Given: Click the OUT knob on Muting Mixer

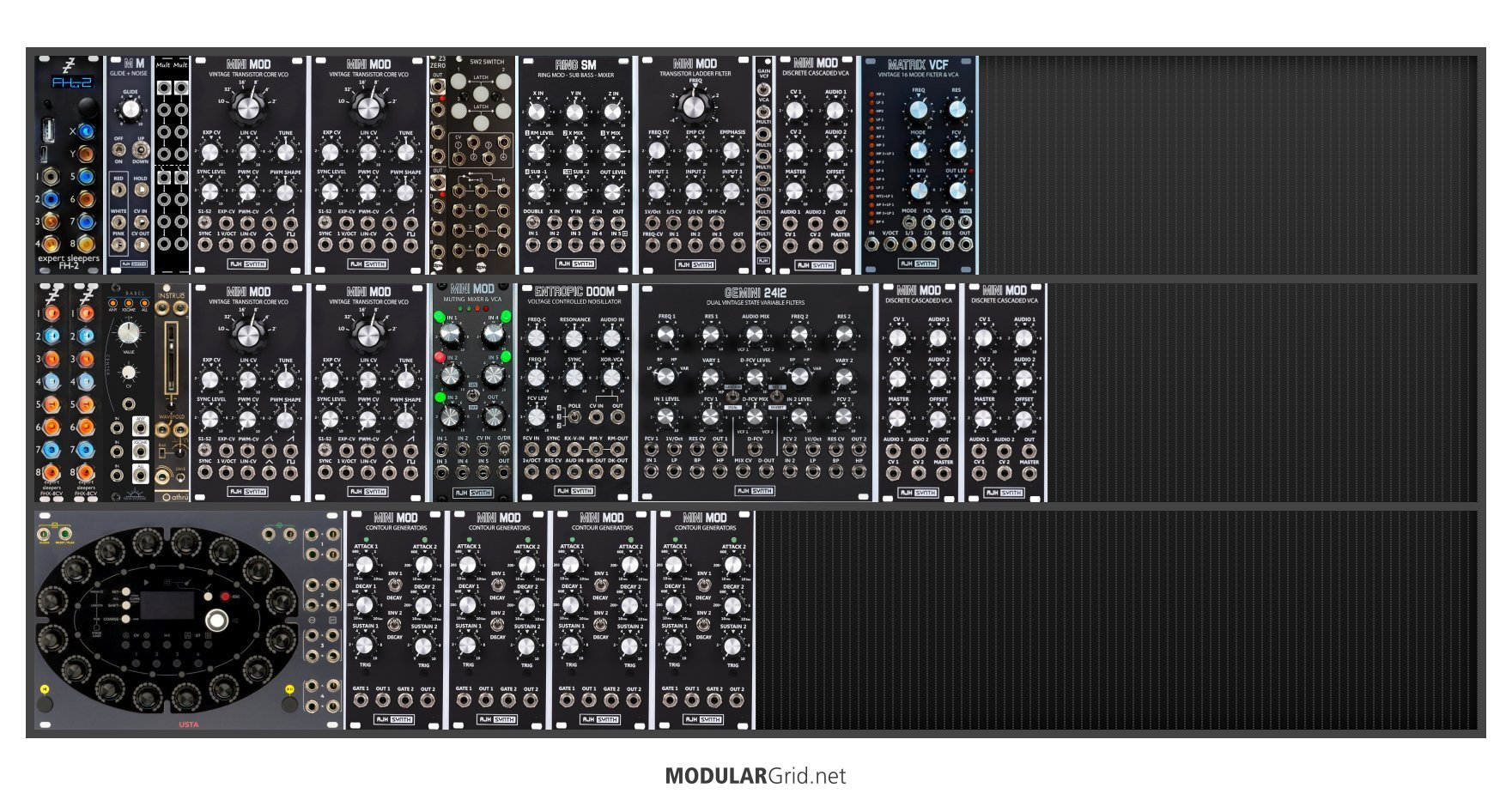Looking at the screenshot, I should [x=494, y=416].
